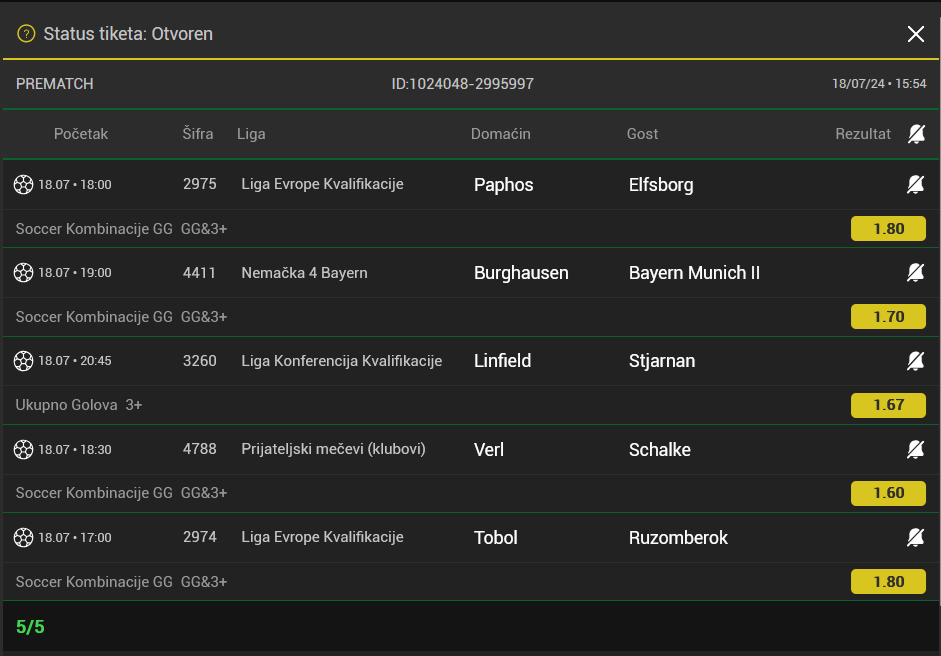Click the 1.70 odds for Burghausen match
This screenshot has height=656, width=941.
[888, 317]
